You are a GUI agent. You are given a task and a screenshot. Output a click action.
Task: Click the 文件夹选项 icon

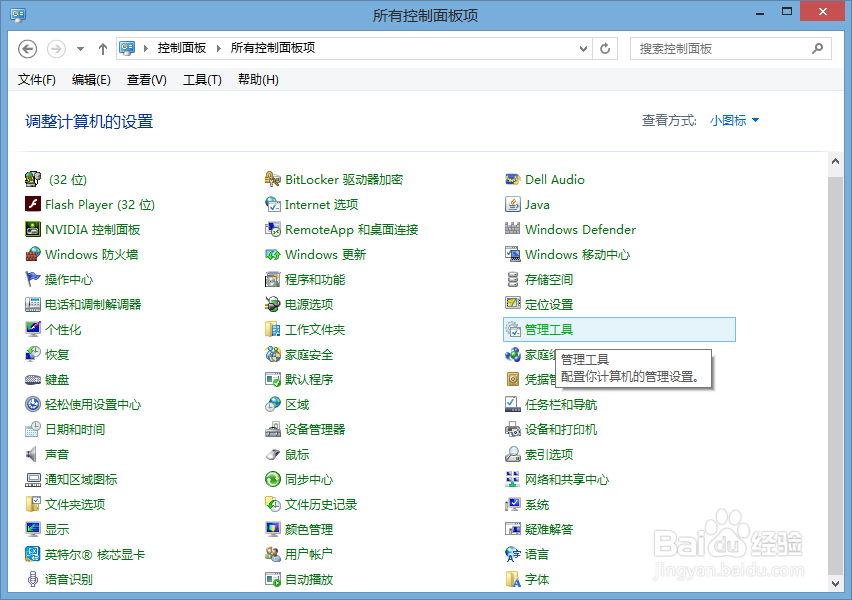pyautogui.click(x=33, y=504)
